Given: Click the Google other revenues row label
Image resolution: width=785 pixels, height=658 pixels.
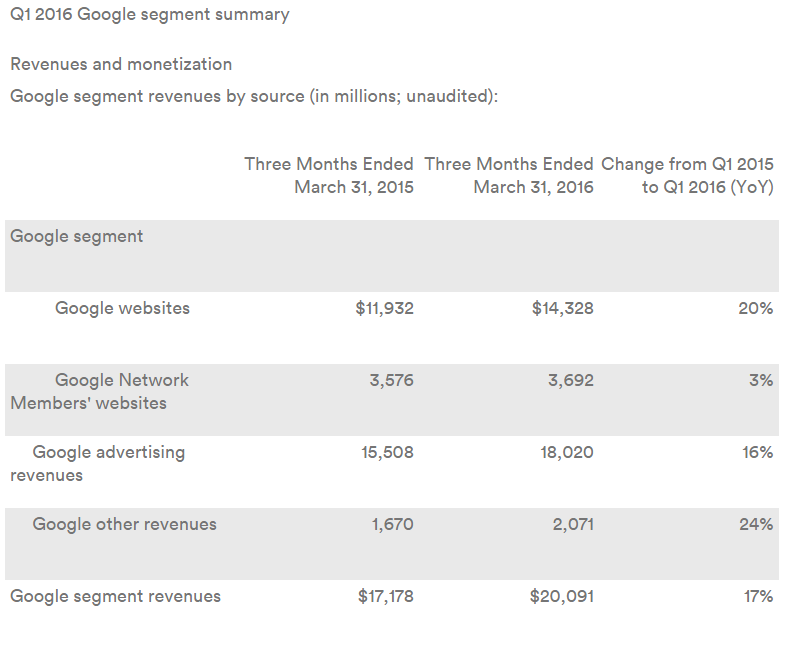Looking at the screenshot, I should [x=124, y=524].
